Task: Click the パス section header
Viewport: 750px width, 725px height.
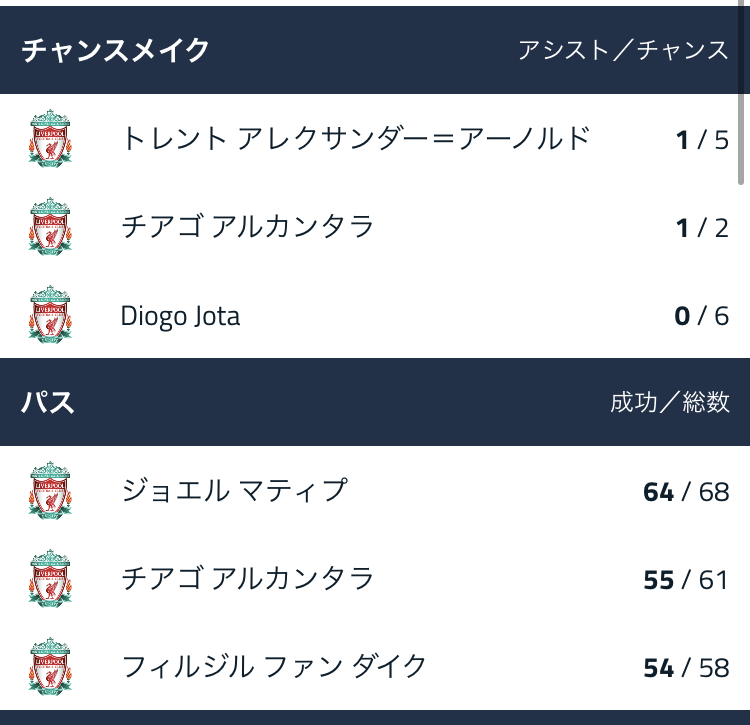Action: [48, 402]
